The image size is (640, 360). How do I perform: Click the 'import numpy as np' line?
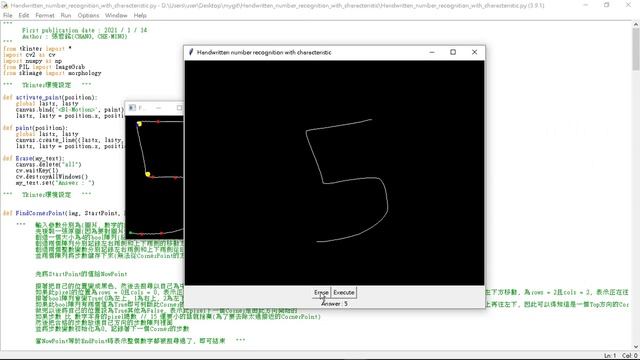point(32,61)
